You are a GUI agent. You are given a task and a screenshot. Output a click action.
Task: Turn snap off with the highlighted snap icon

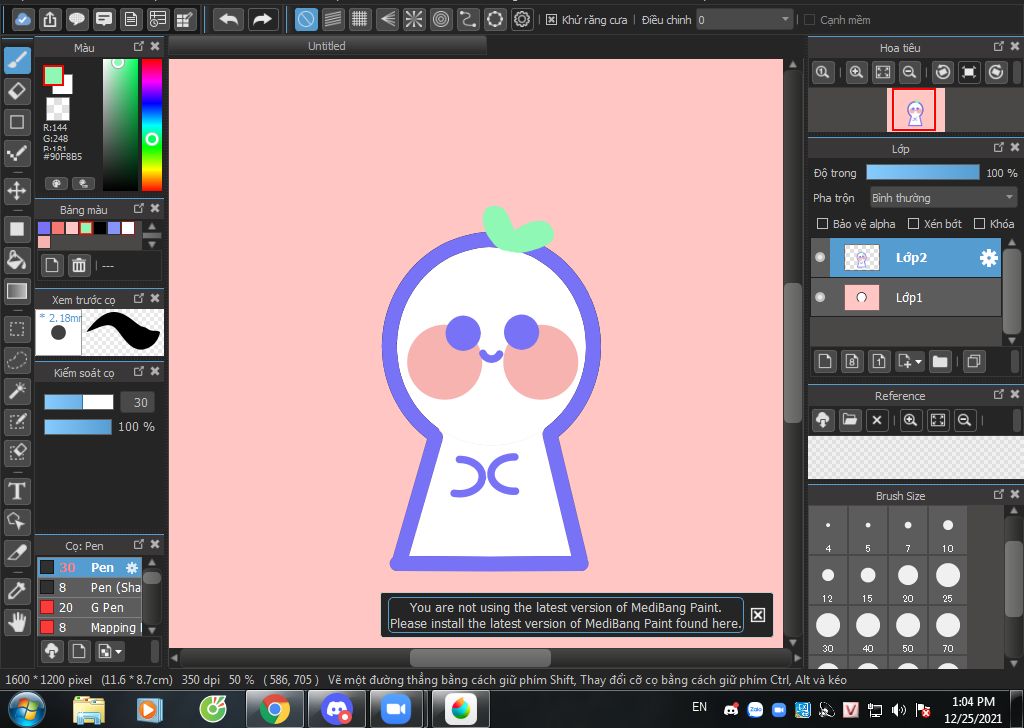(306, 19)
